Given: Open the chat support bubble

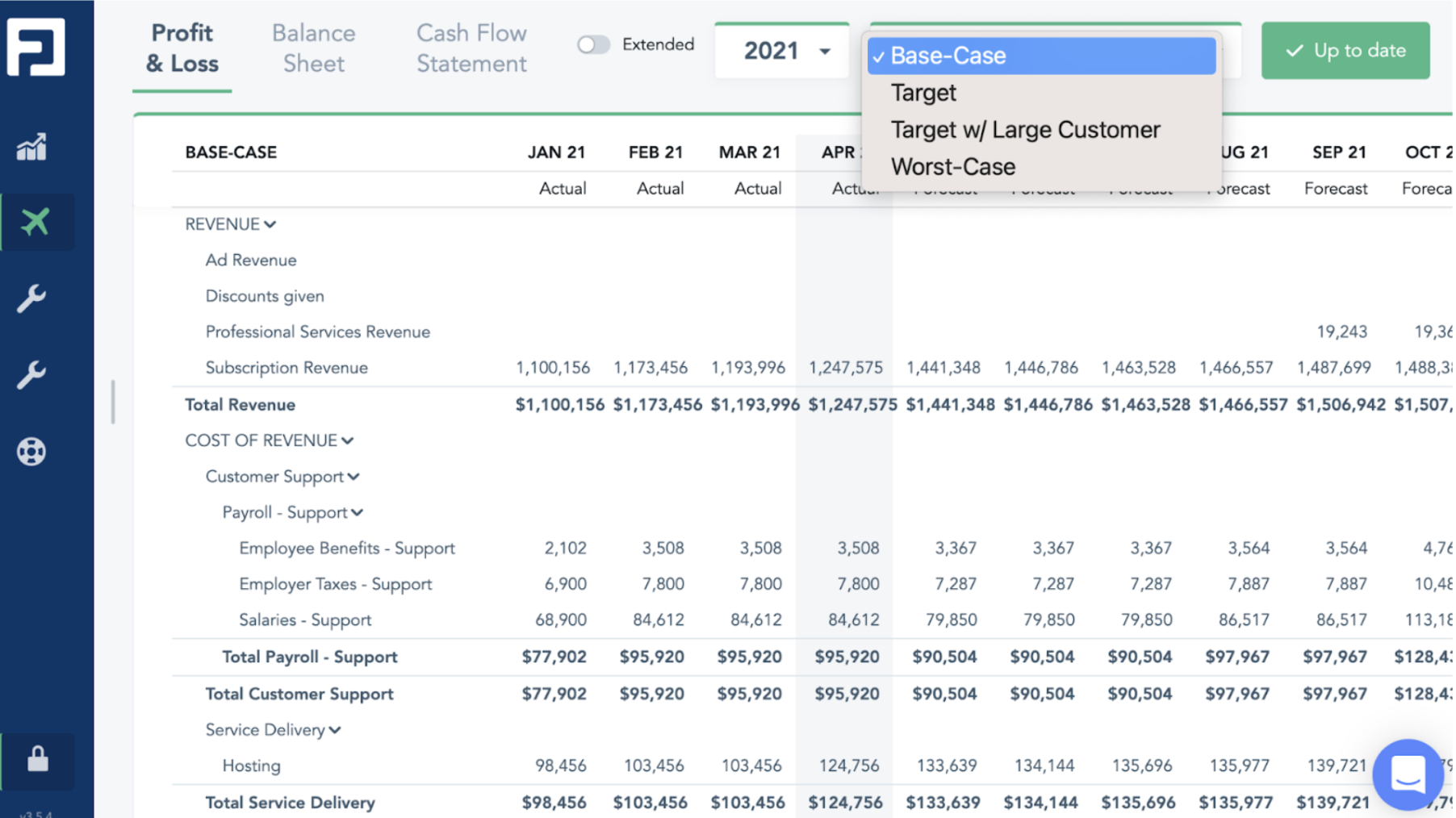Looking at the screenshot, I should (x=1408, y=774).
